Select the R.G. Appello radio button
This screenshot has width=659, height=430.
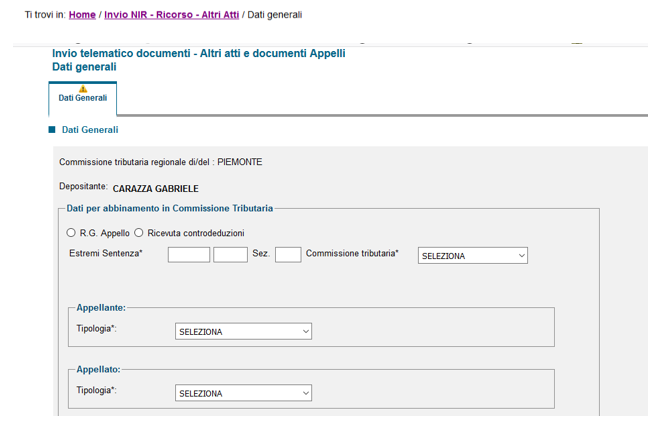tap(71, 232)
